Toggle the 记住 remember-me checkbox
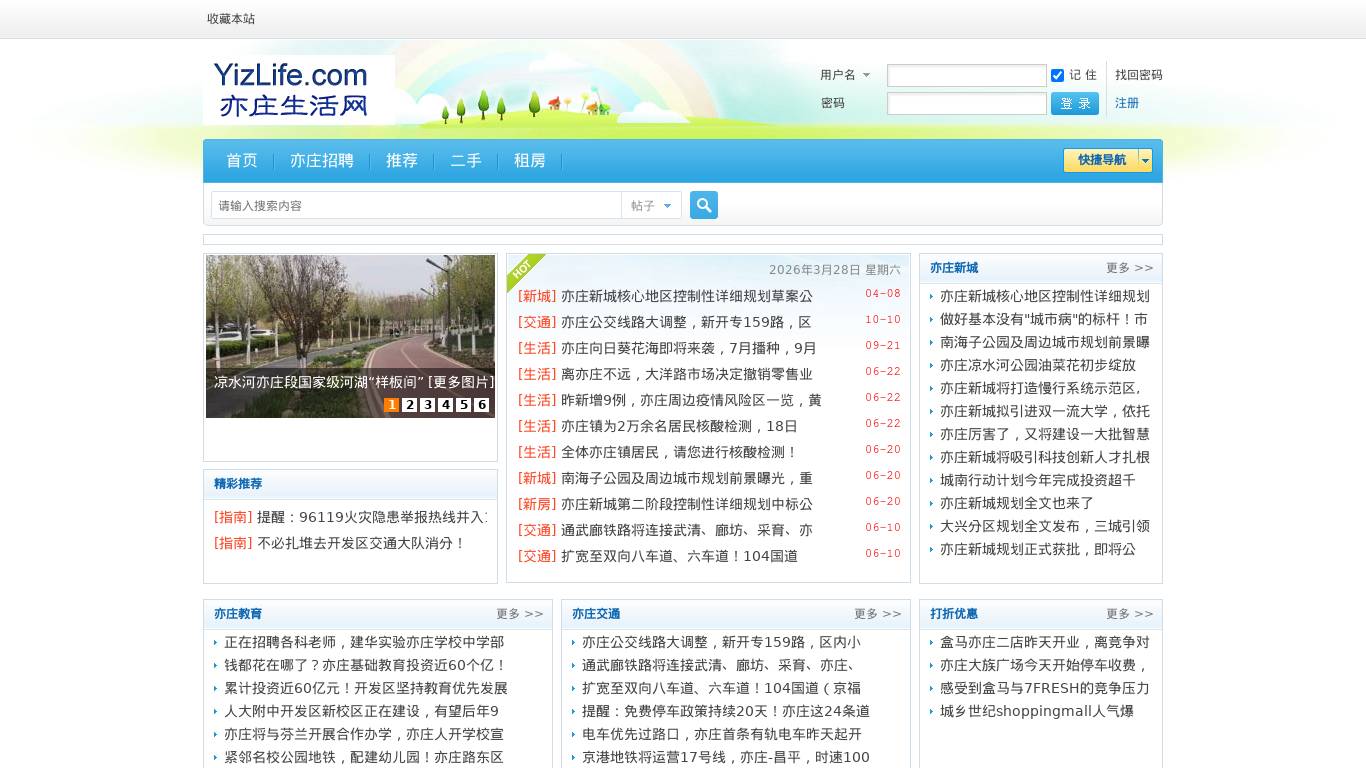The width and height of the screenshot is (1366, 768). [x=1057, y=75]
